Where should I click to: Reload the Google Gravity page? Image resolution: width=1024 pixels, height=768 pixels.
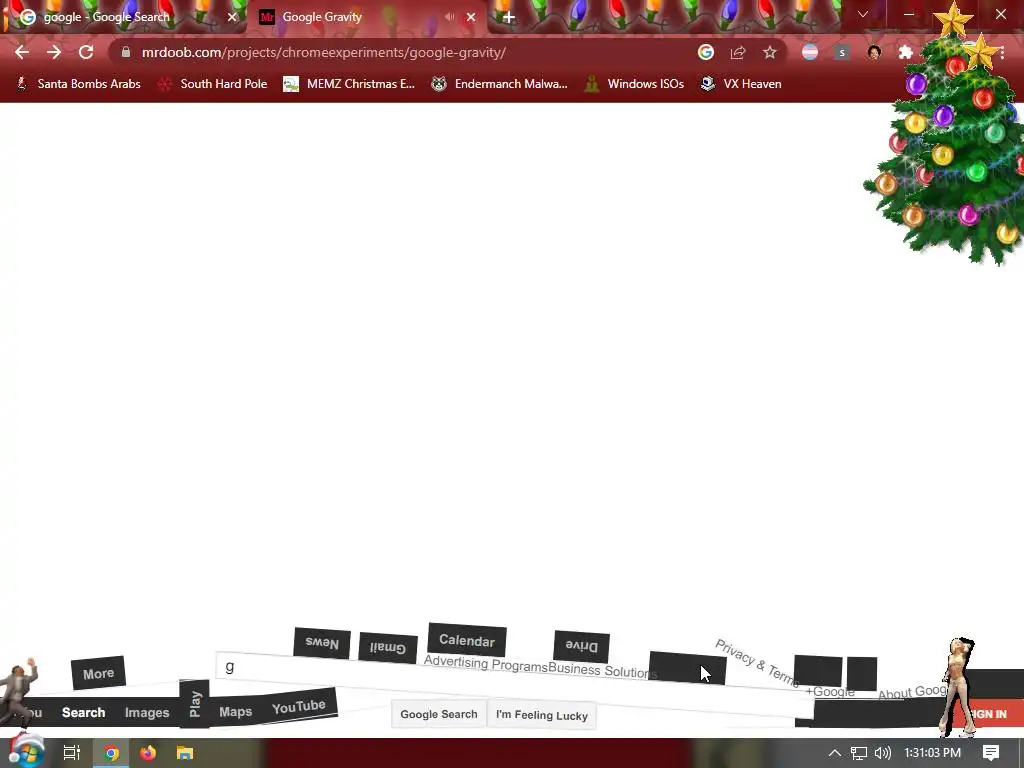(x=86, y=52)
